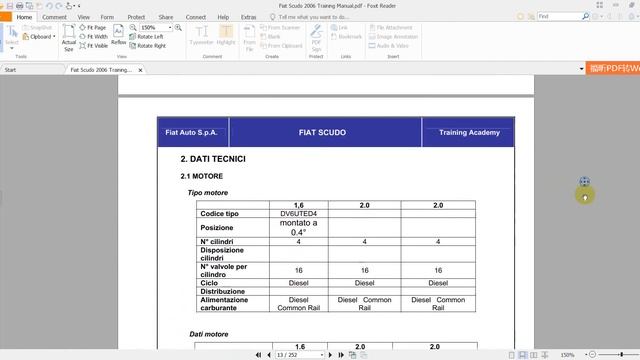The height and width of the screenshot is (360, 640).
Task: Switch to facing pages view mode
Action: 533,355
